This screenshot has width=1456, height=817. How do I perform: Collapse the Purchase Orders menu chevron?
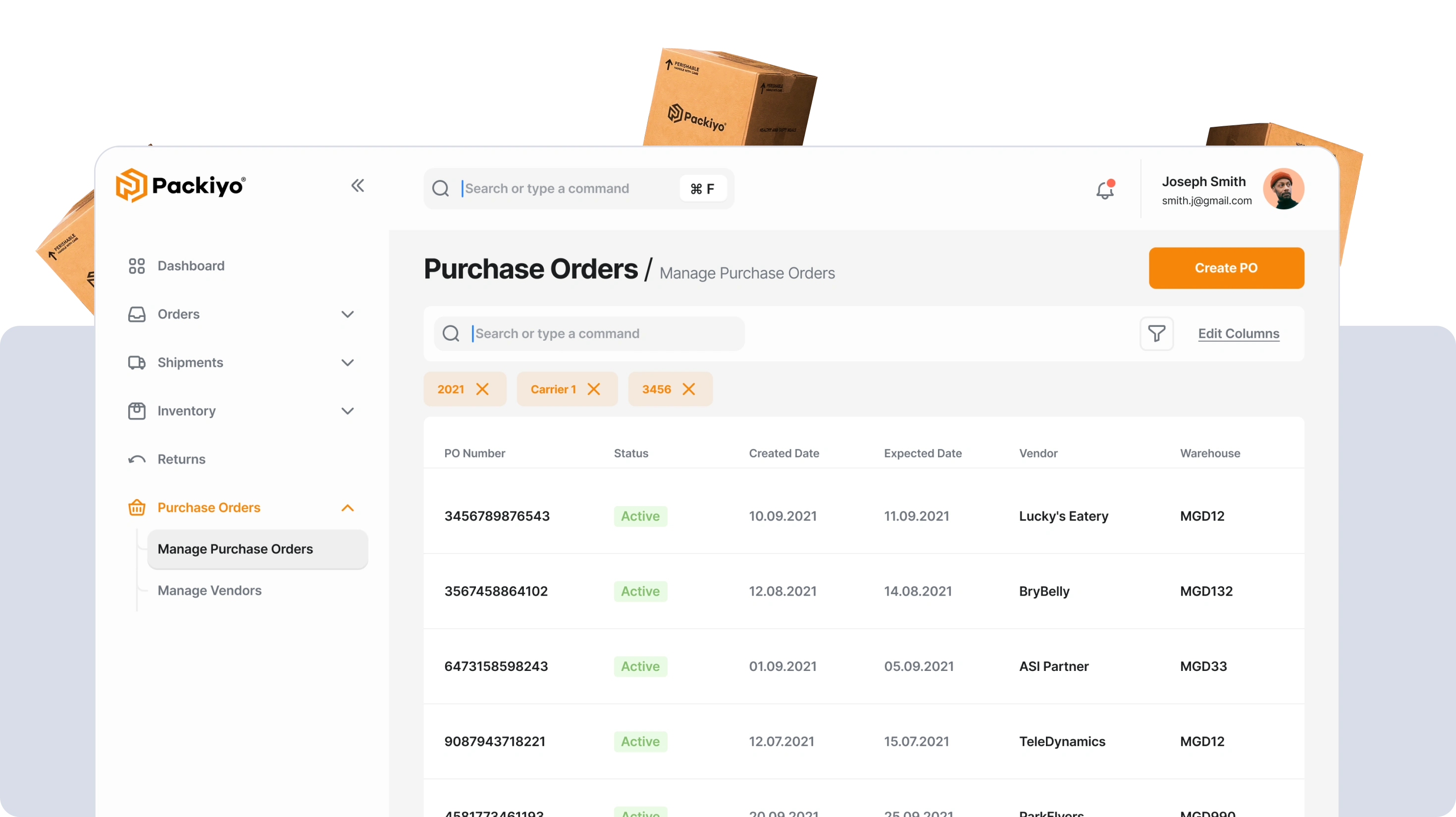[348, 508]
